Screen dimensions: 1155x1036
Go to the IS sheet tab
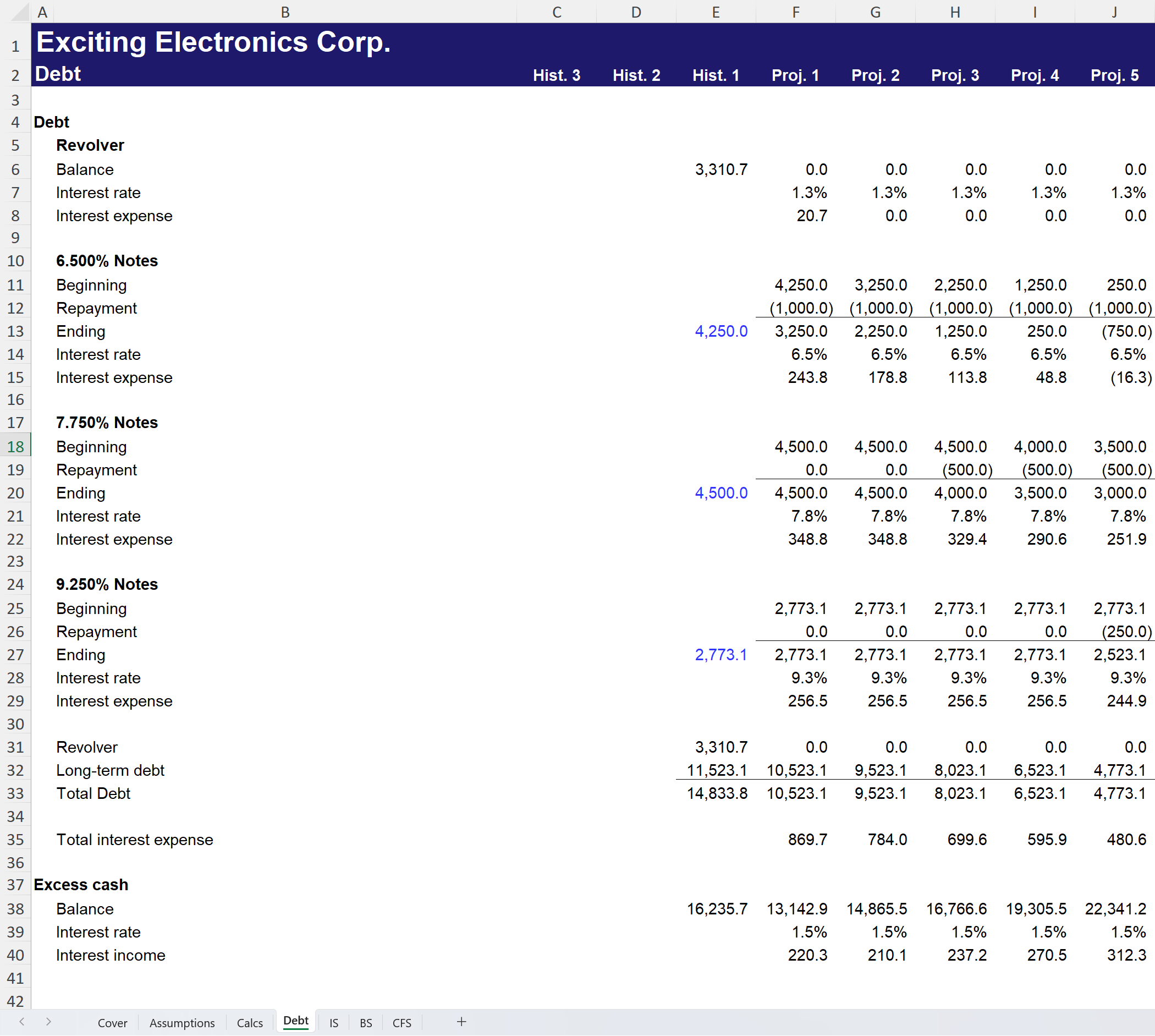click(334, 1023)
